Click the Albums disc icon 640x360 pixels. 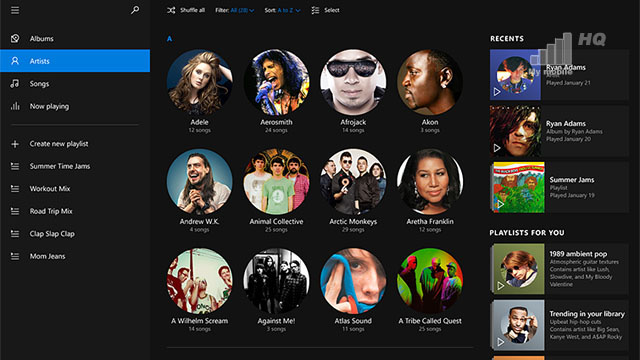(x=15, y=38)
